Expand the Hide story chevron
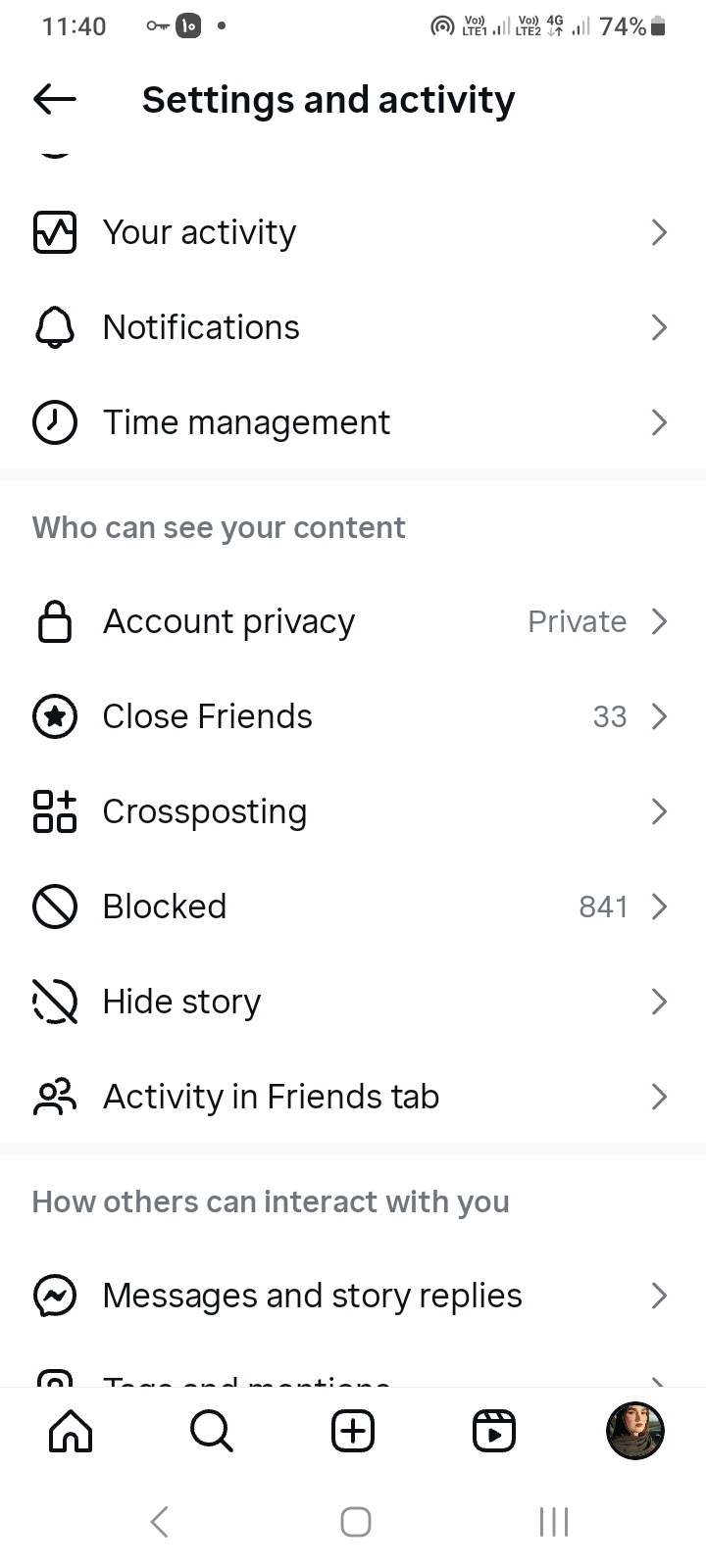This screenshot has height=1568, width=706. point(659,1002)
